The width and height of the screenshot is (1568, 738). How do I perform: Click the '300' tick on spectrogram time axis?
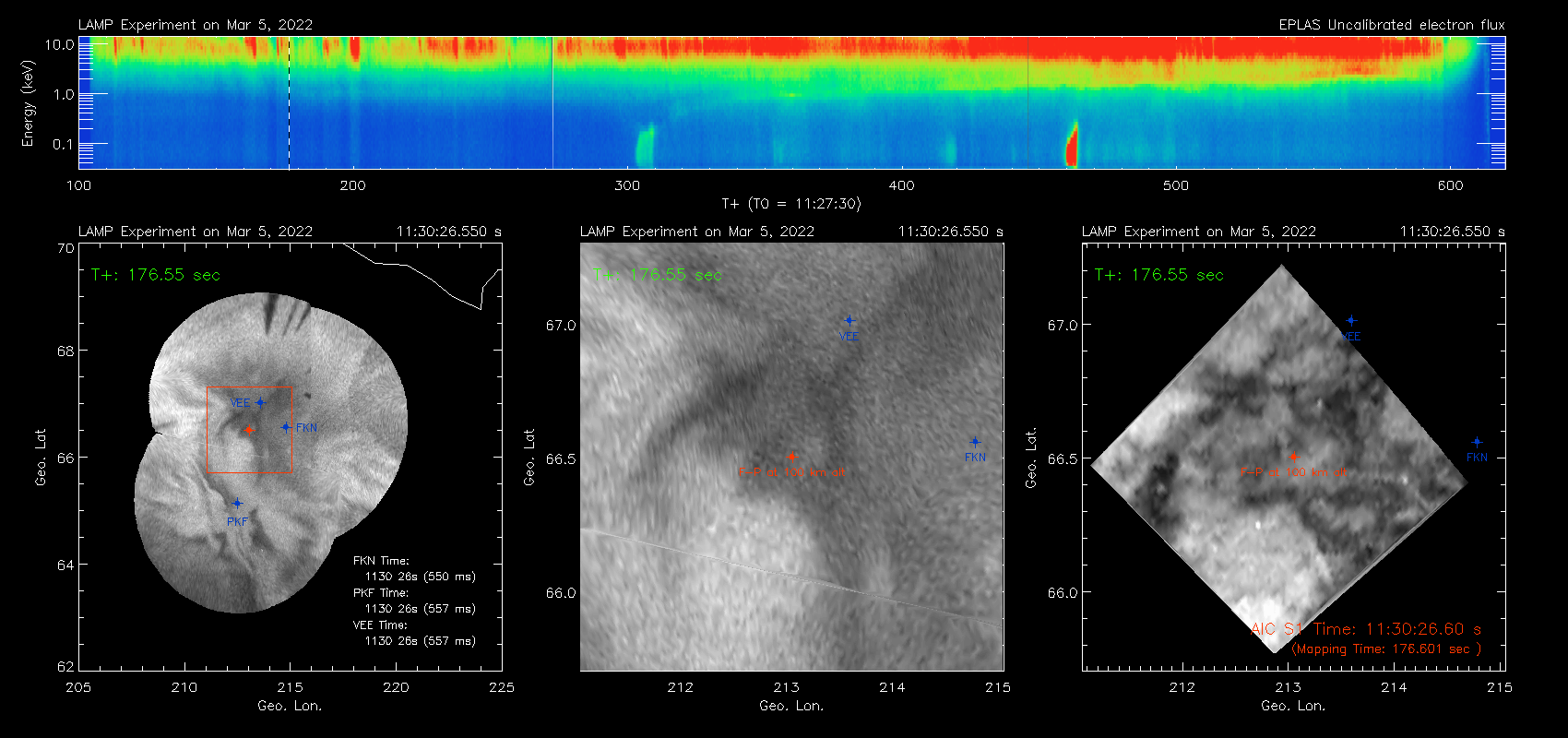tap(627, 185)
